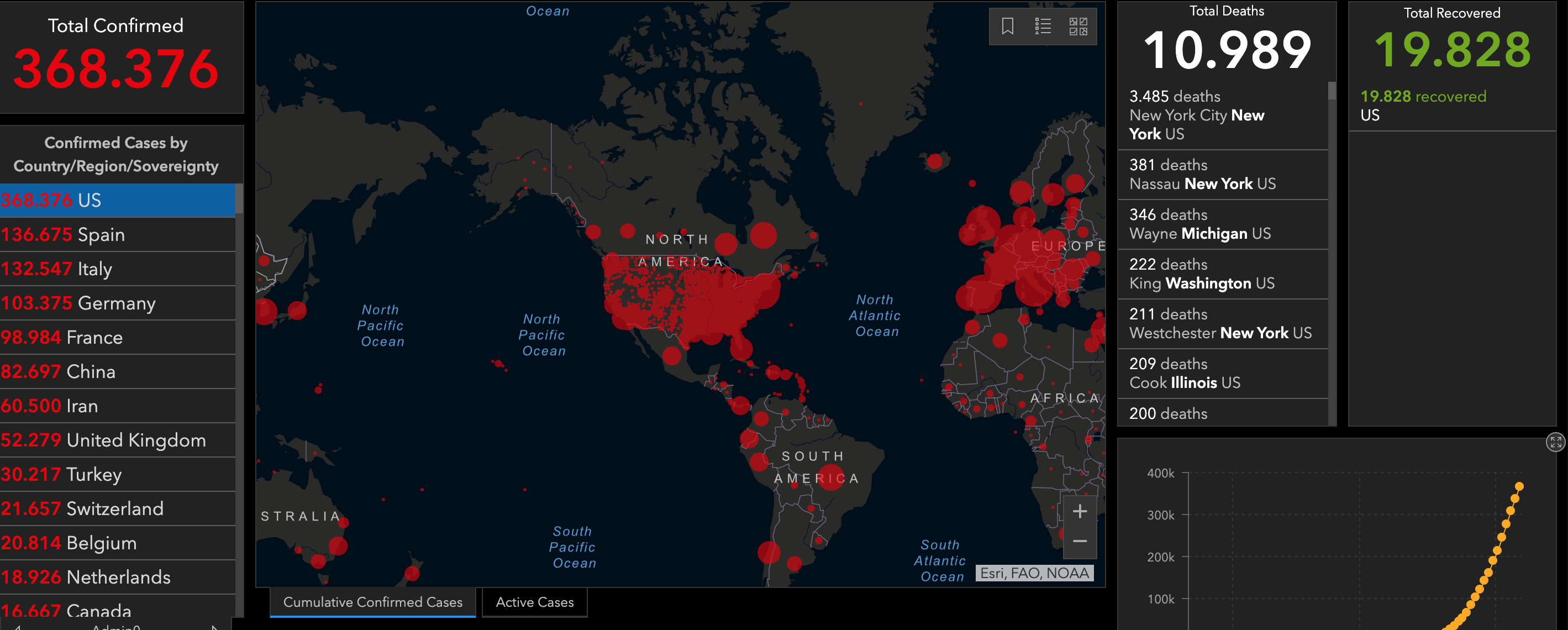Click the deaths list scrollbar thumb
Screen dimensions: 1568x630
[x=1332, y=91]
